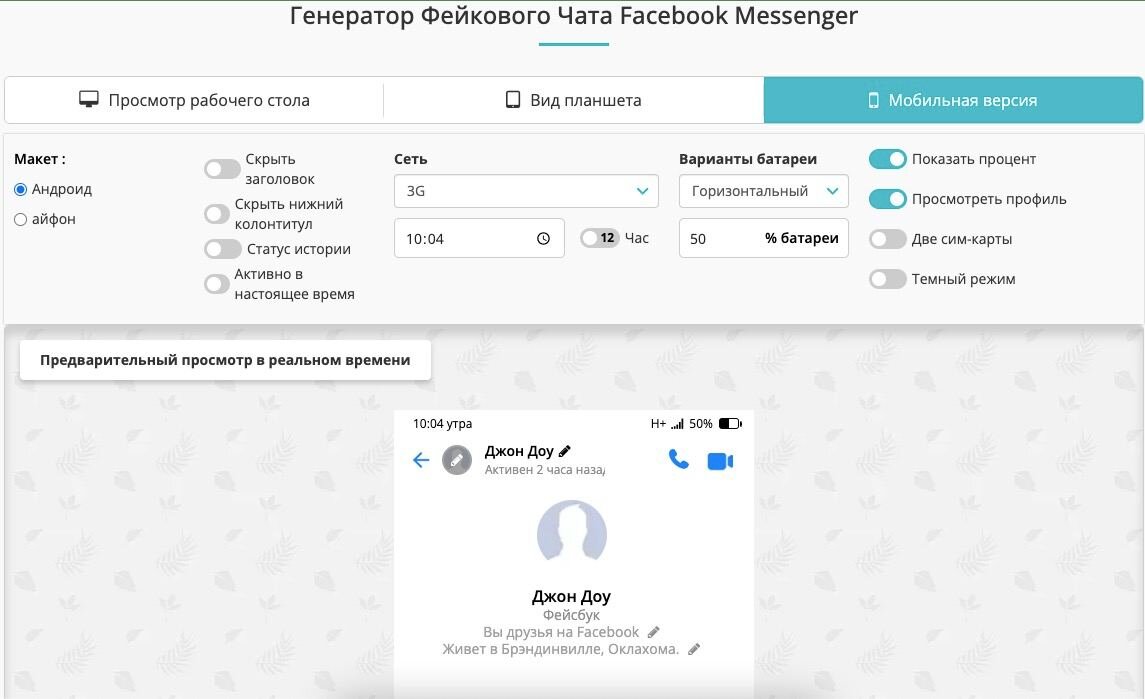Toggle Активно в настоящее время switch
The width and height of the screenshot is (1145, 699).
click(x=217, y=284)
